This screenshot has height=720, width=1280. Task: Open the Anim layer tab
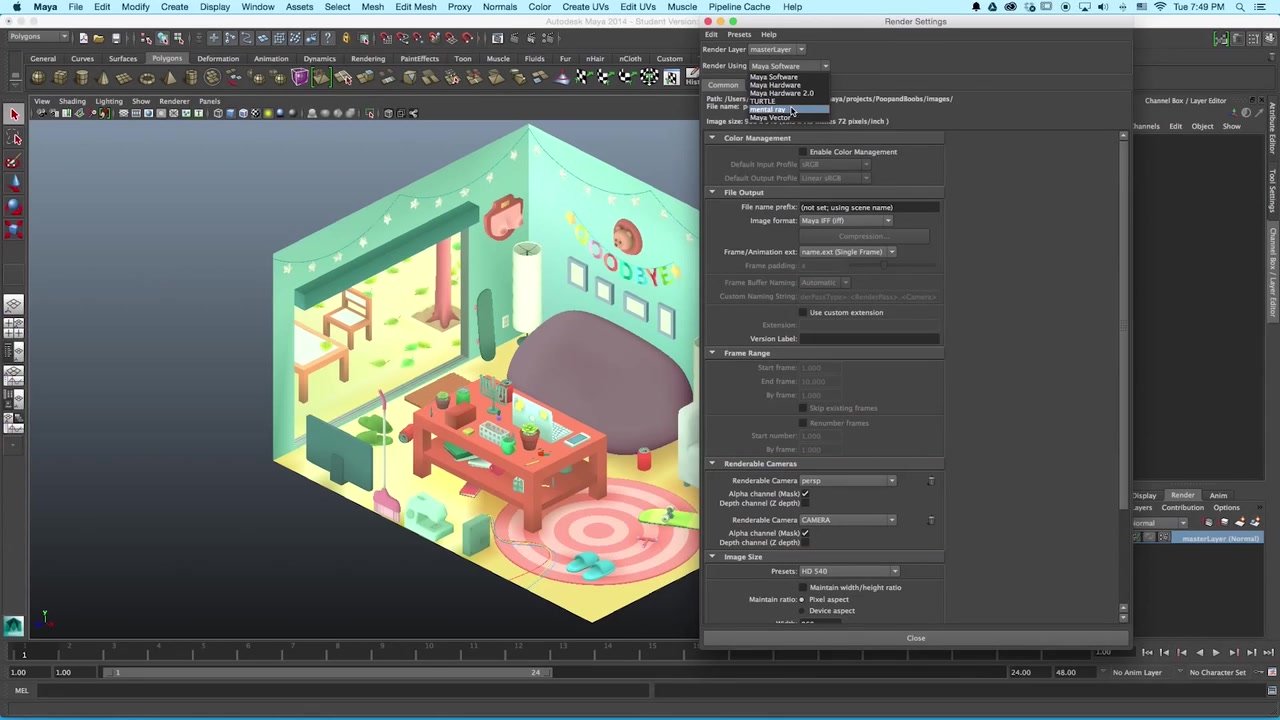[1218, 496]
